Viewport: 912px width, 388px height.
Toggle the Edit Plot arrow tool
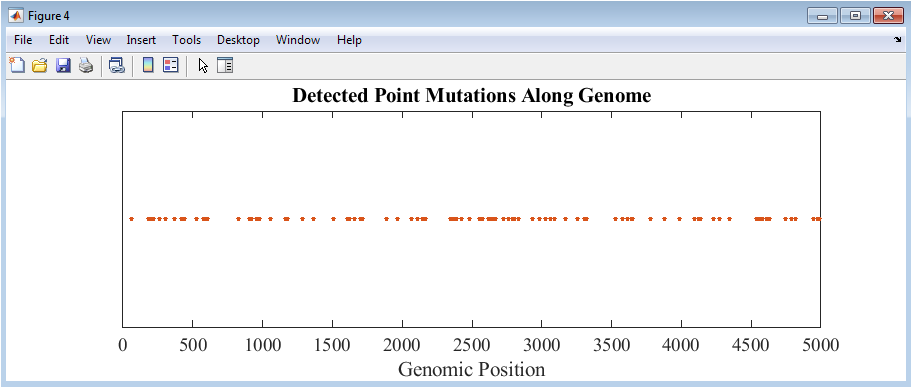click(x=202, y=65)
